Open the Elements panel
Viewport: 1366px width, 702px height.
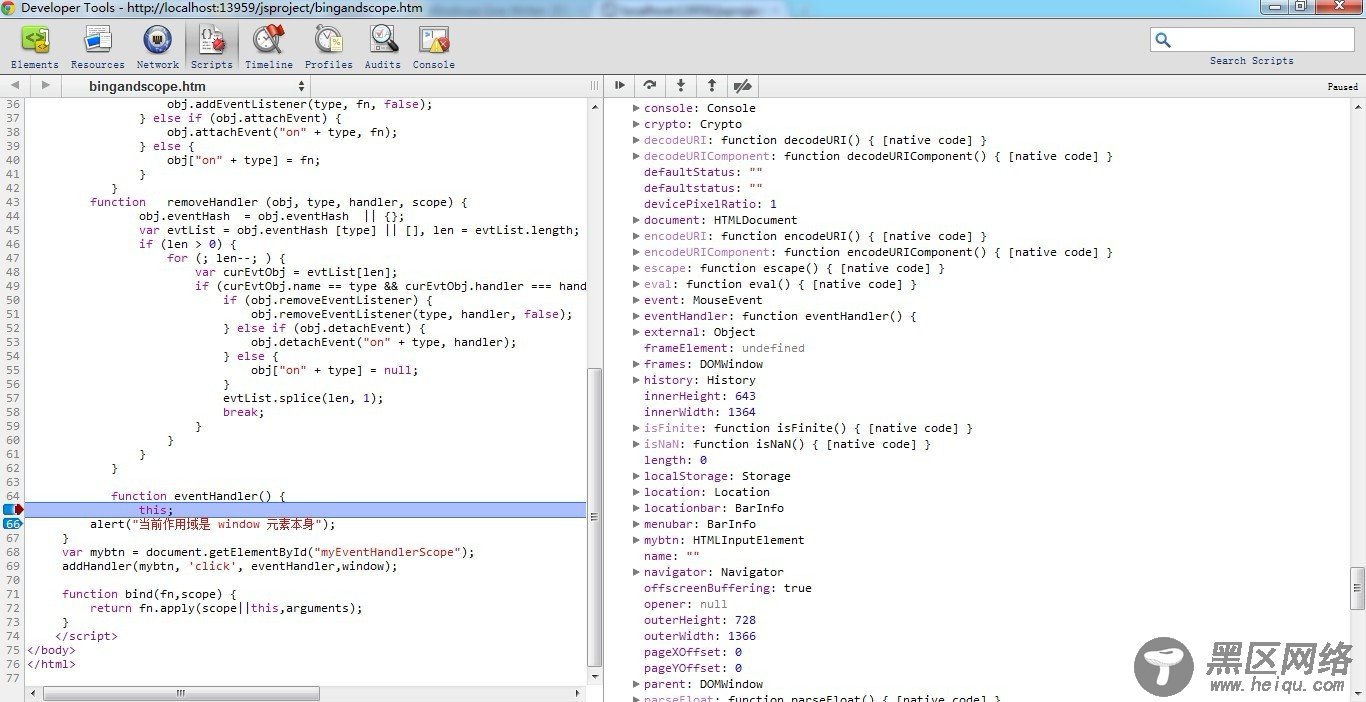(35, 47)
